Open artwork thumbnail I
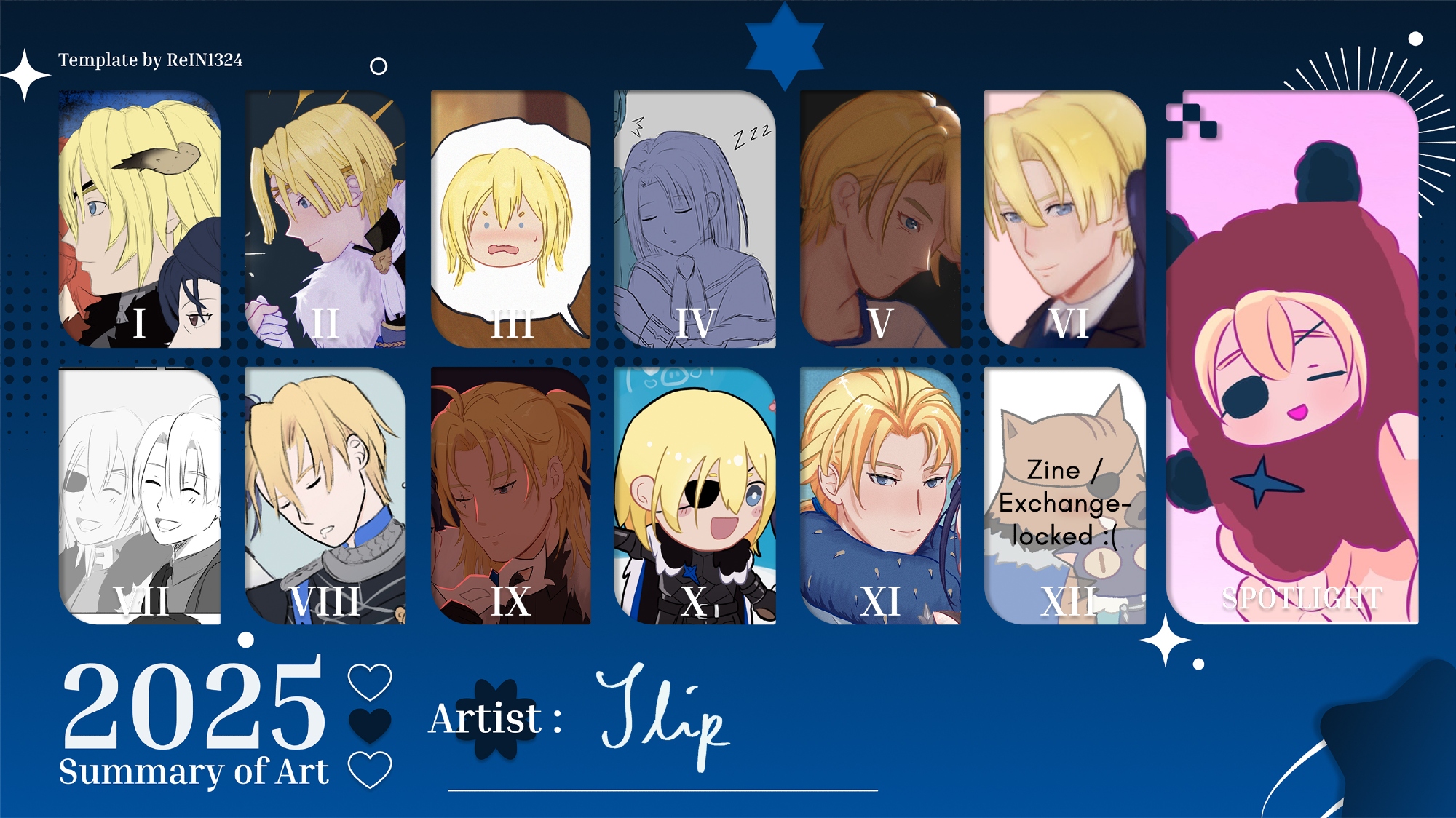Screen dimensions: 1456x818 pos(140,219)
